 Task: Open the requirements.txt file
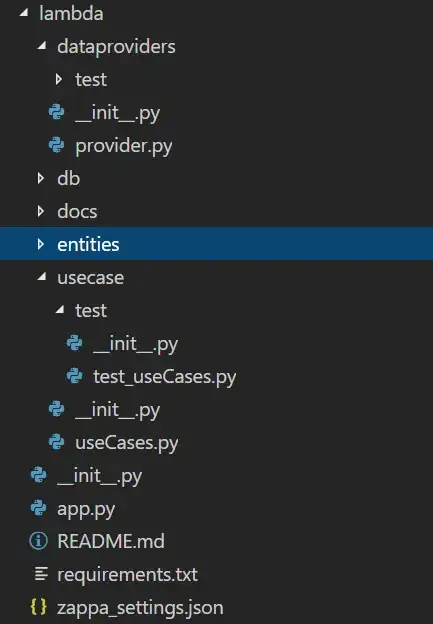click(x=127, y=575)
